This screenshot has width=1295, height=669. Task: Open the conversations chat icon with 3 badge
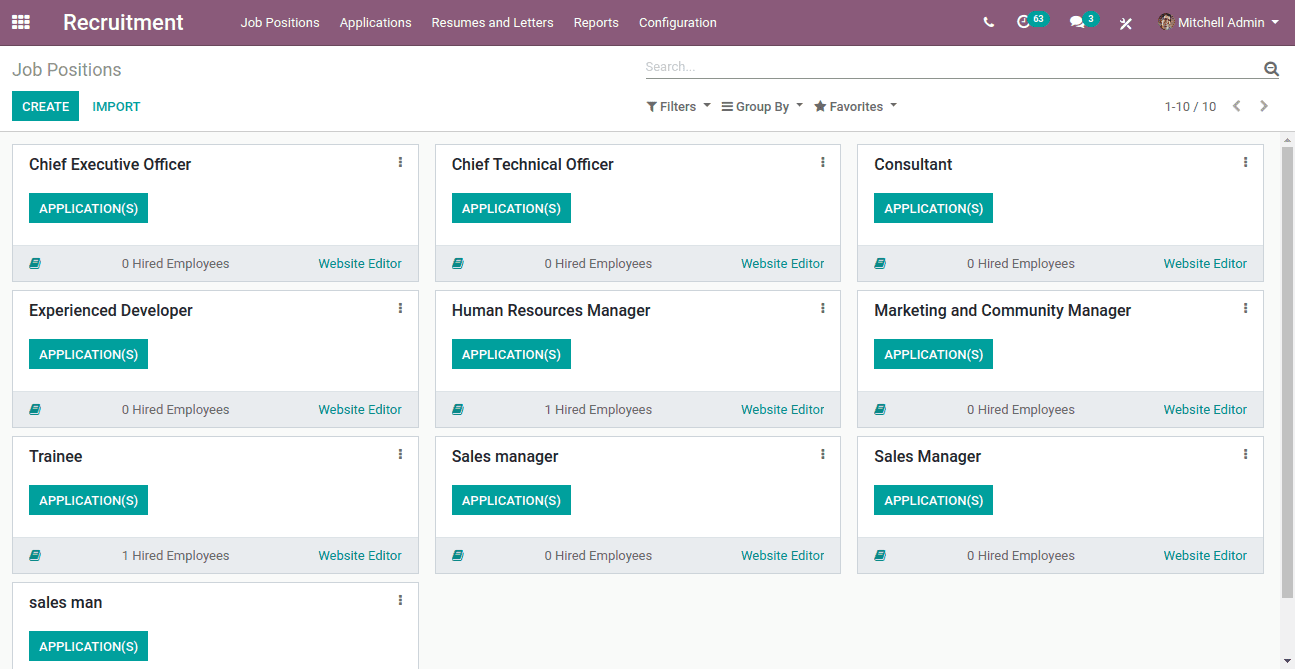(x=1077, y=22)
